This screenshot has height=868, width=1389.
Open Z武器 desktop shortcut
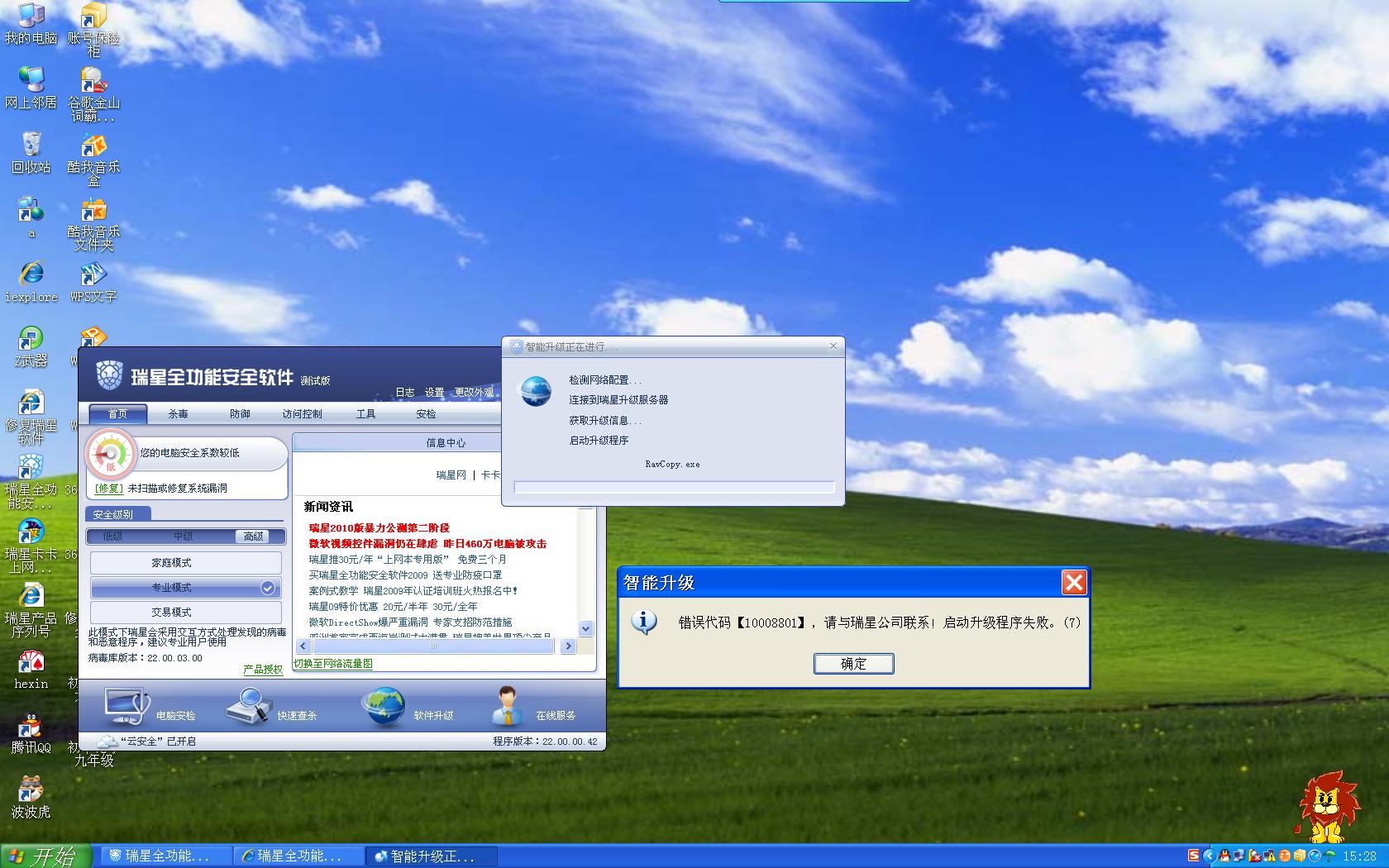coord(31,346)
